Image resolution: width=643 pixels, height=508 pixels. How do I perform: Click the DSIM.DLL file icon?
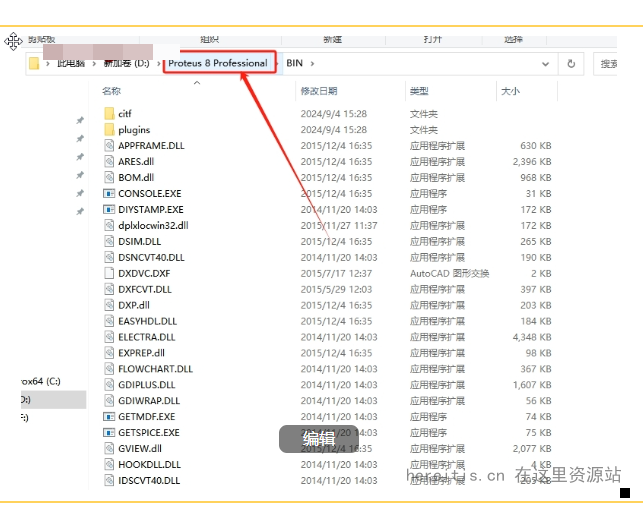click(109, 241)
